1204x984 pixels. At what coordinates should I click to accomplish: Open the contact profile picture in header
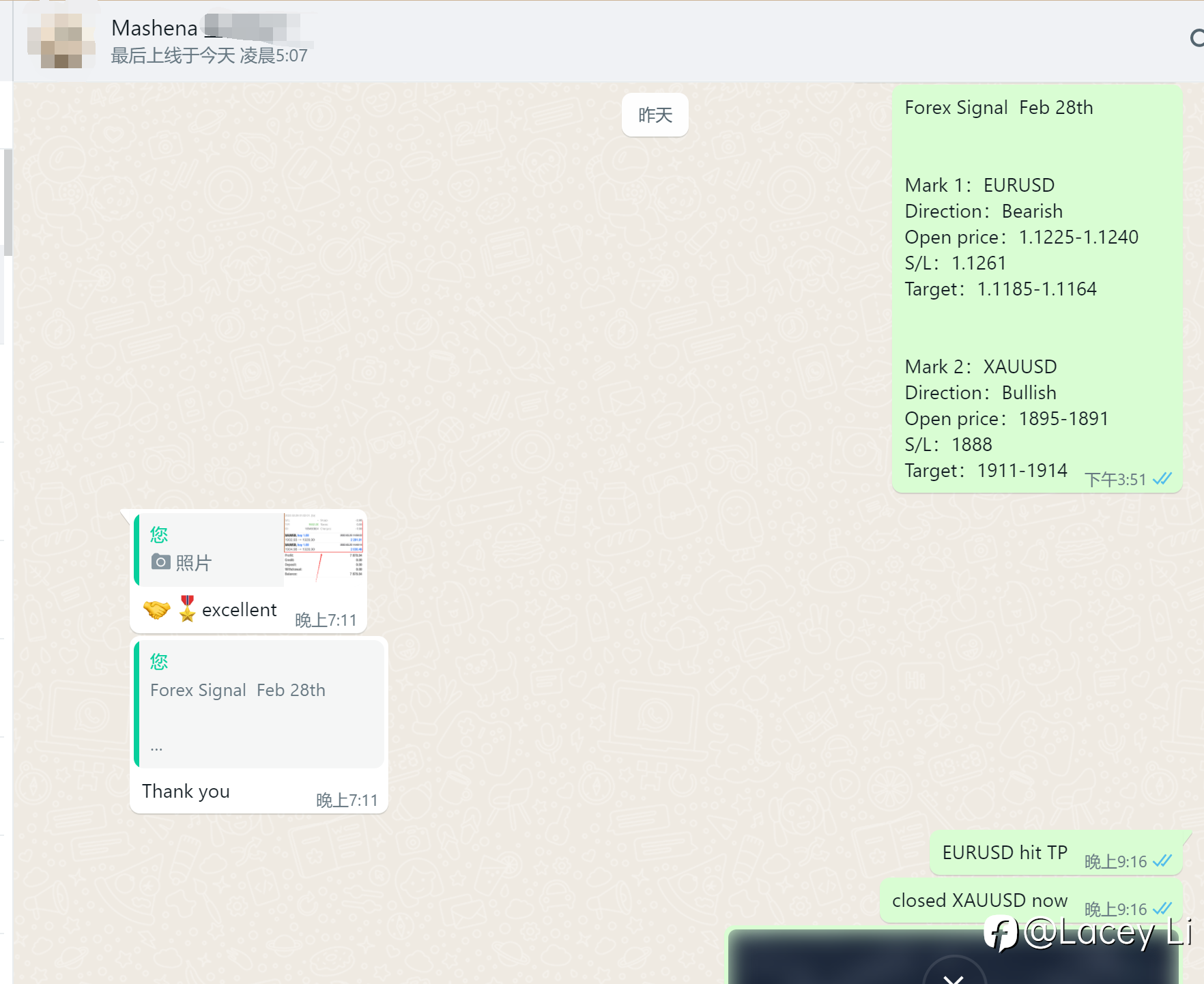[x=61, y=40]
